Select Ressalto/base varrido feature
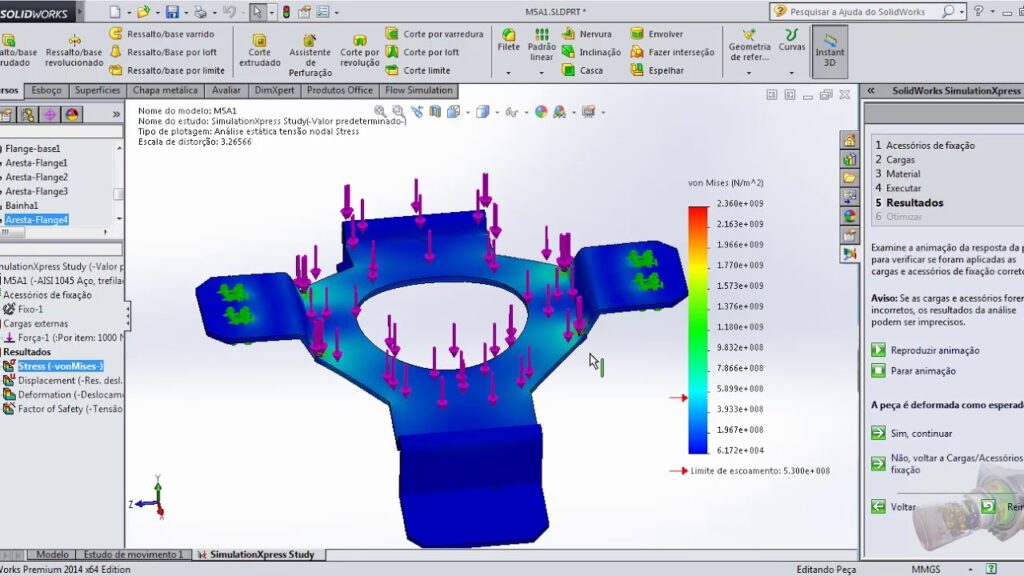The width and height of the screenshot is (1024, 576). (162, 34)
